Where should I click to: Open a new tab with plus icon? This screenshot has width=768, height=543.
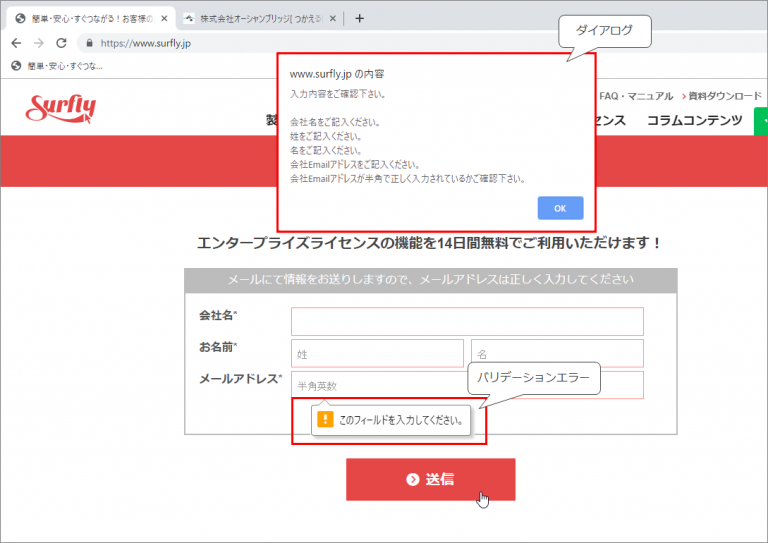[x=360, y=18]
